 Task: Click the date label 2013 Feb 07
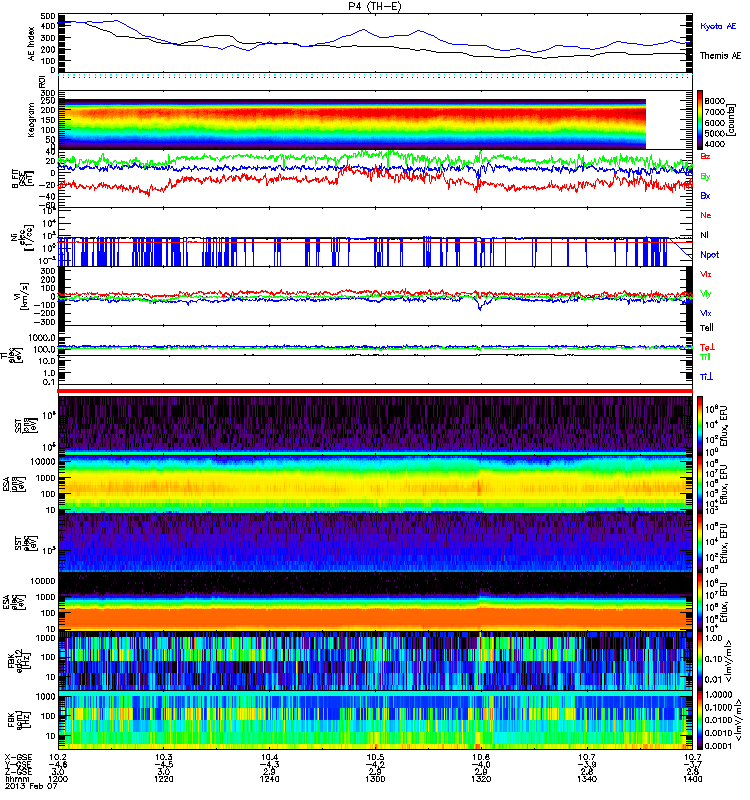(x=32, y=786)
